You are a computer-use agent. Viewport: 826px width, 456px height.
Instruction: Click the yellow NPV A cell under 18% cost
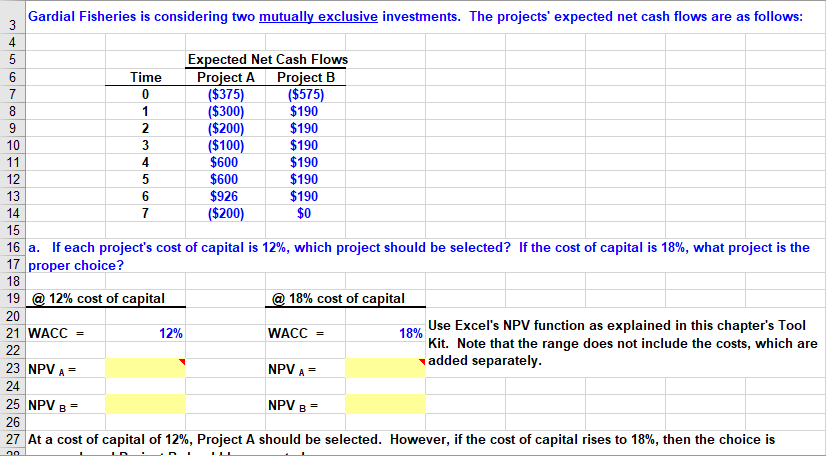[386, 368]
